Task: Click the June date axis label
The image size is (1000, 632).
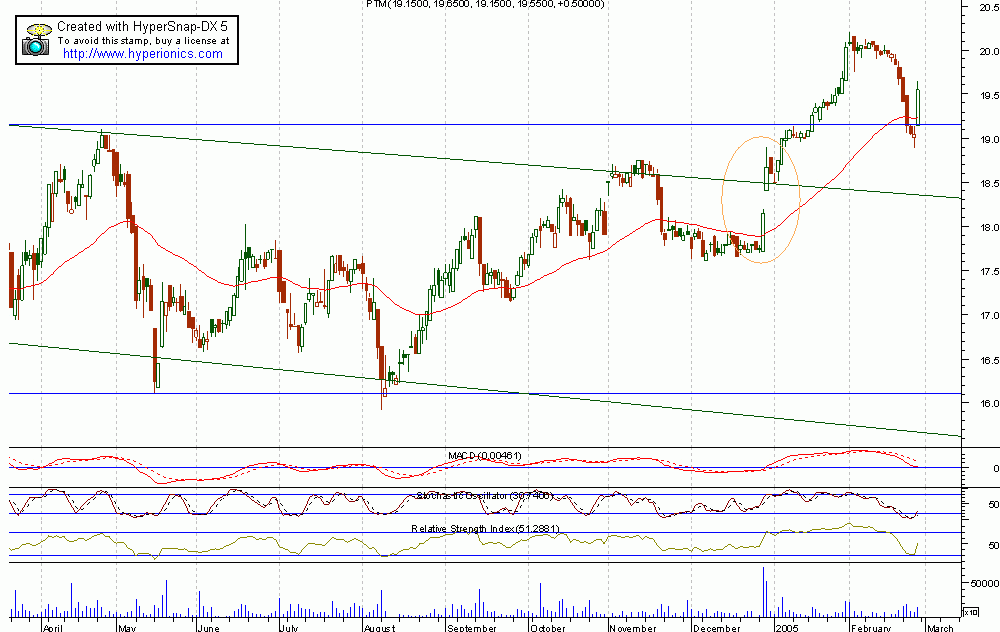Action: click(208, 628)
